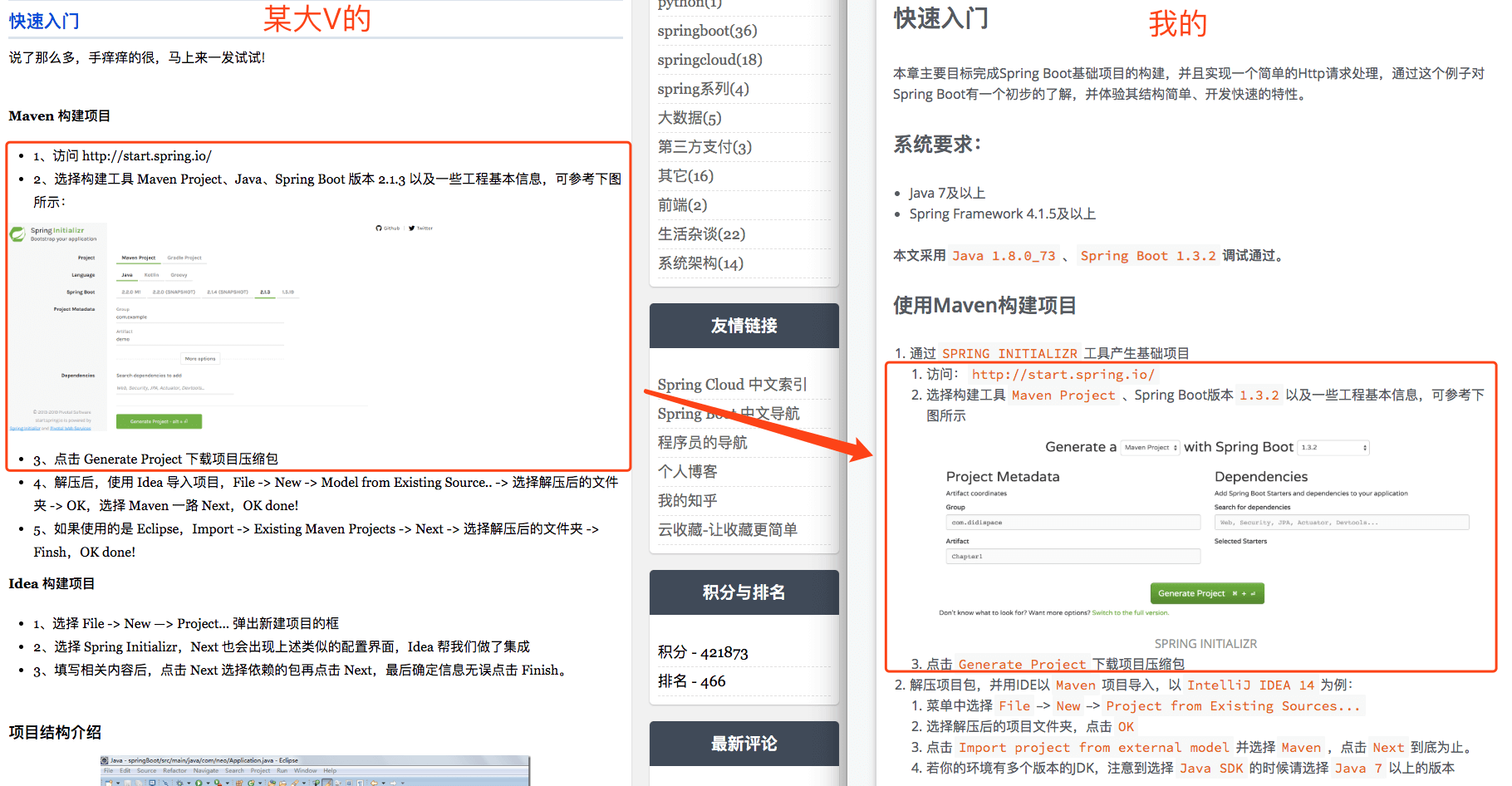1512x786 pixels.
Task: Click the Spring leaf logo in Initializr image
Action: coord(17,234)
